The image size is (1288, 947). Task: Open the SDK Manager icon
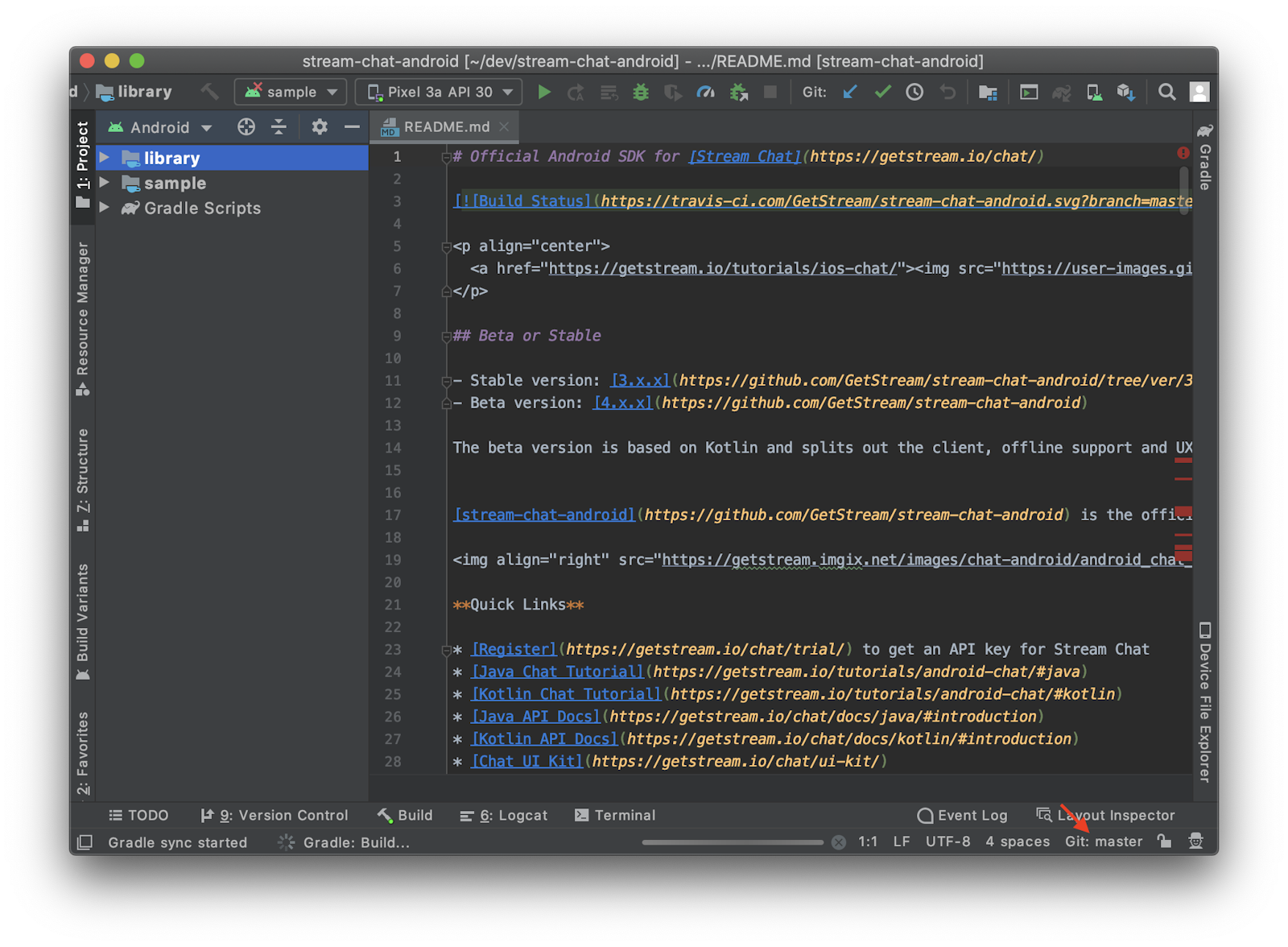(1126, 92)
